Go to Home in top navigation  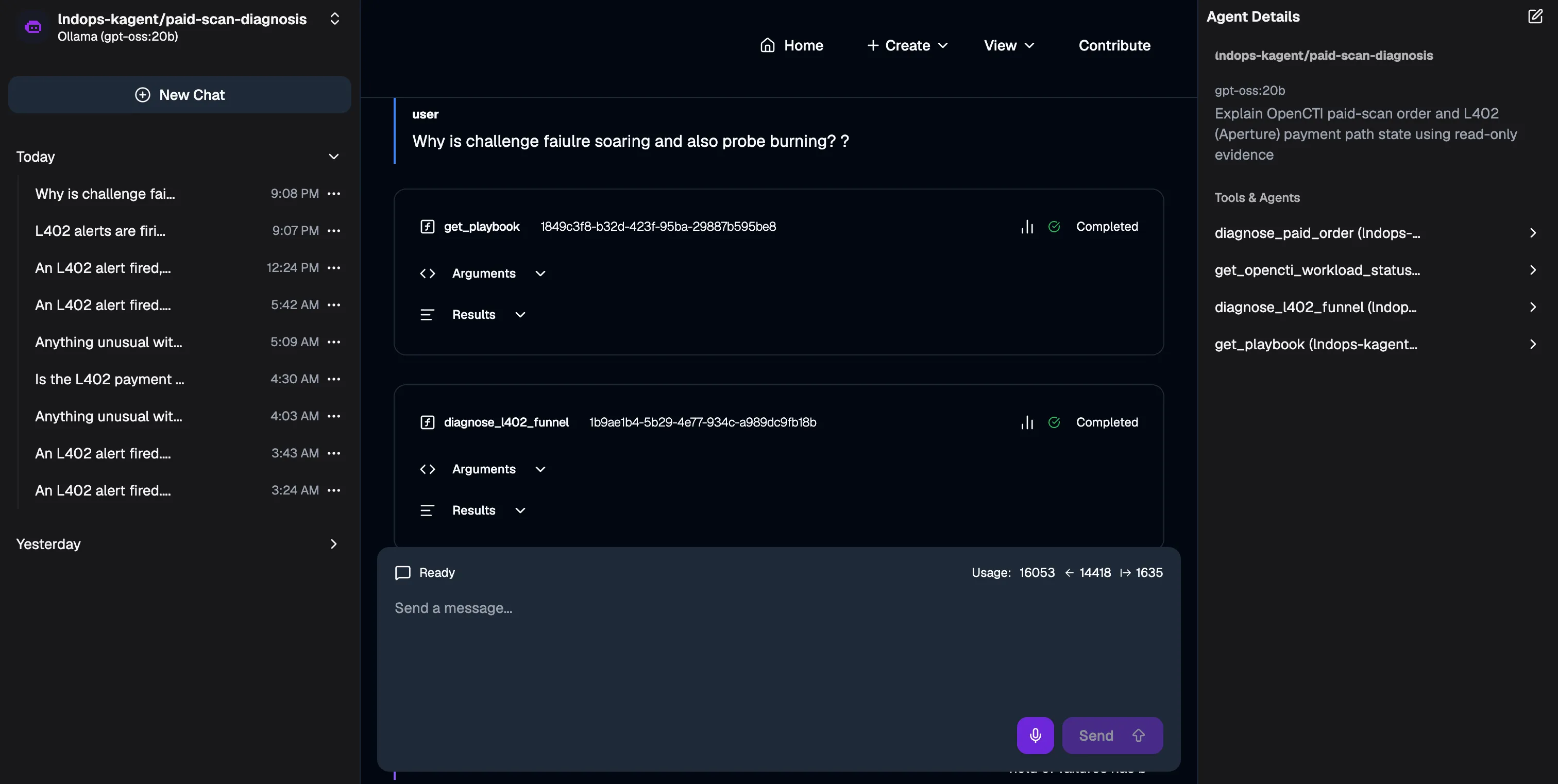[x=791, y=45]
